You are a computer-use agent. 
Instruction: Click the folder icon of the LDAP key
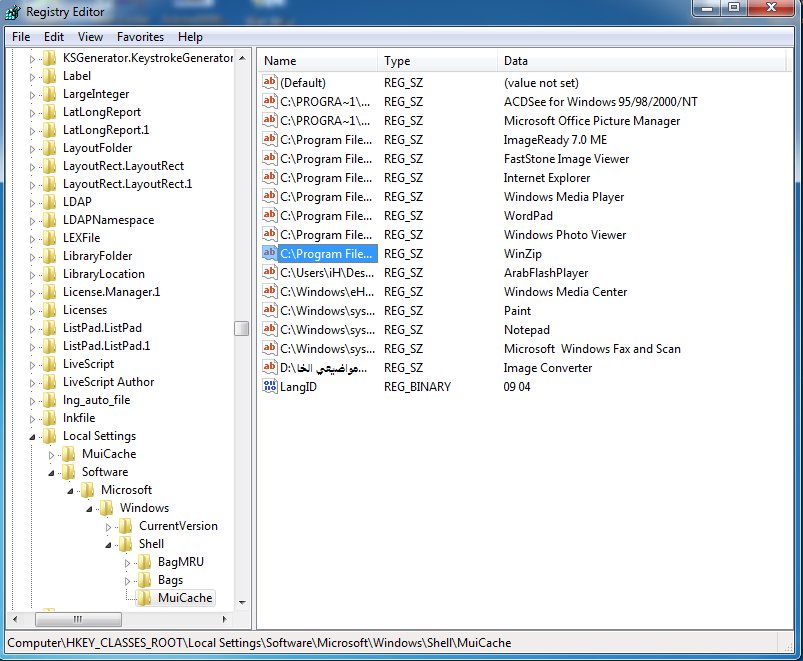click(x=50, y=202)
